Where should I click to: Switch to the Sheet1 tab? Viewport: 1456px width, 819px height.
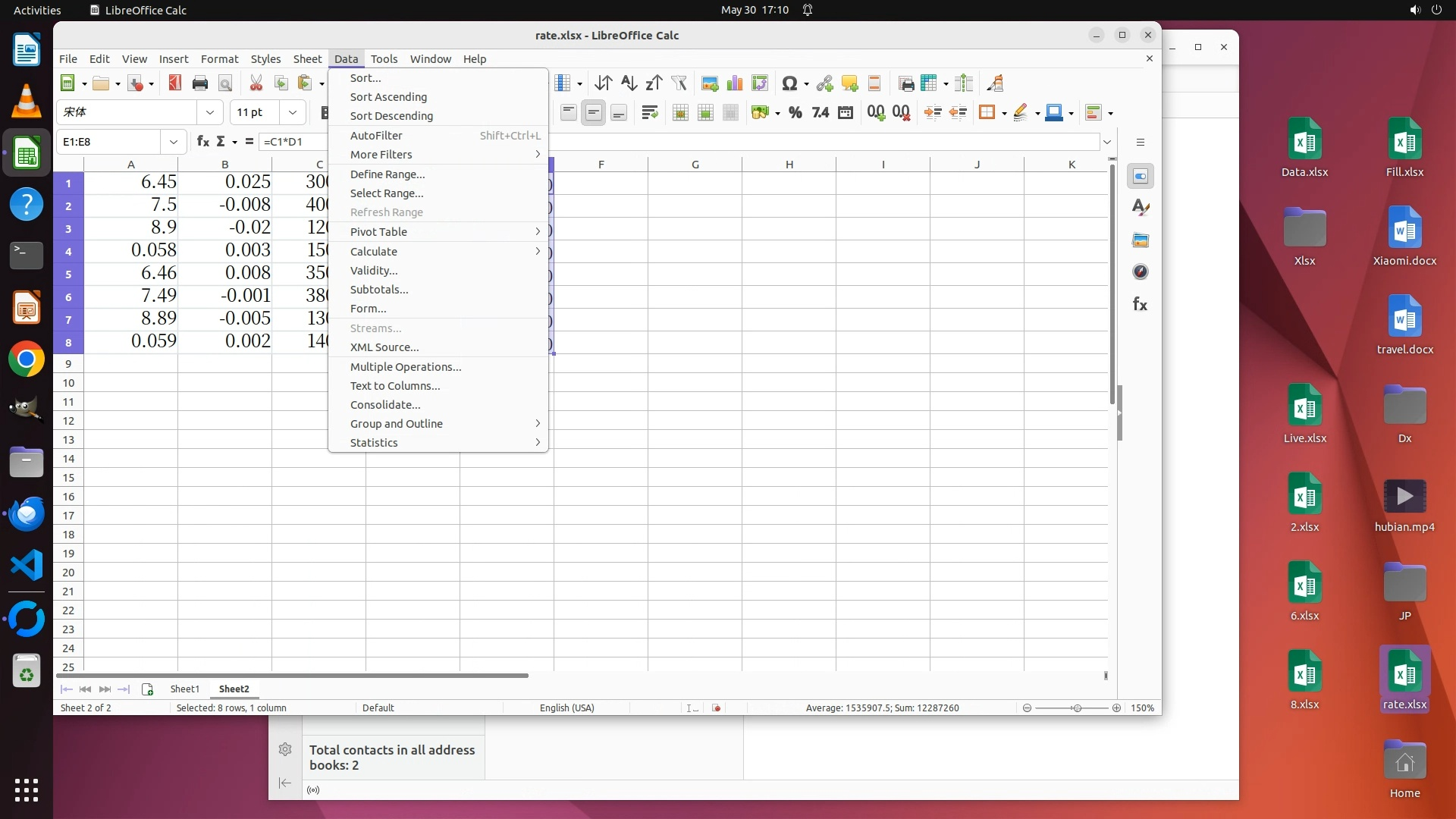tap(184, 689)
